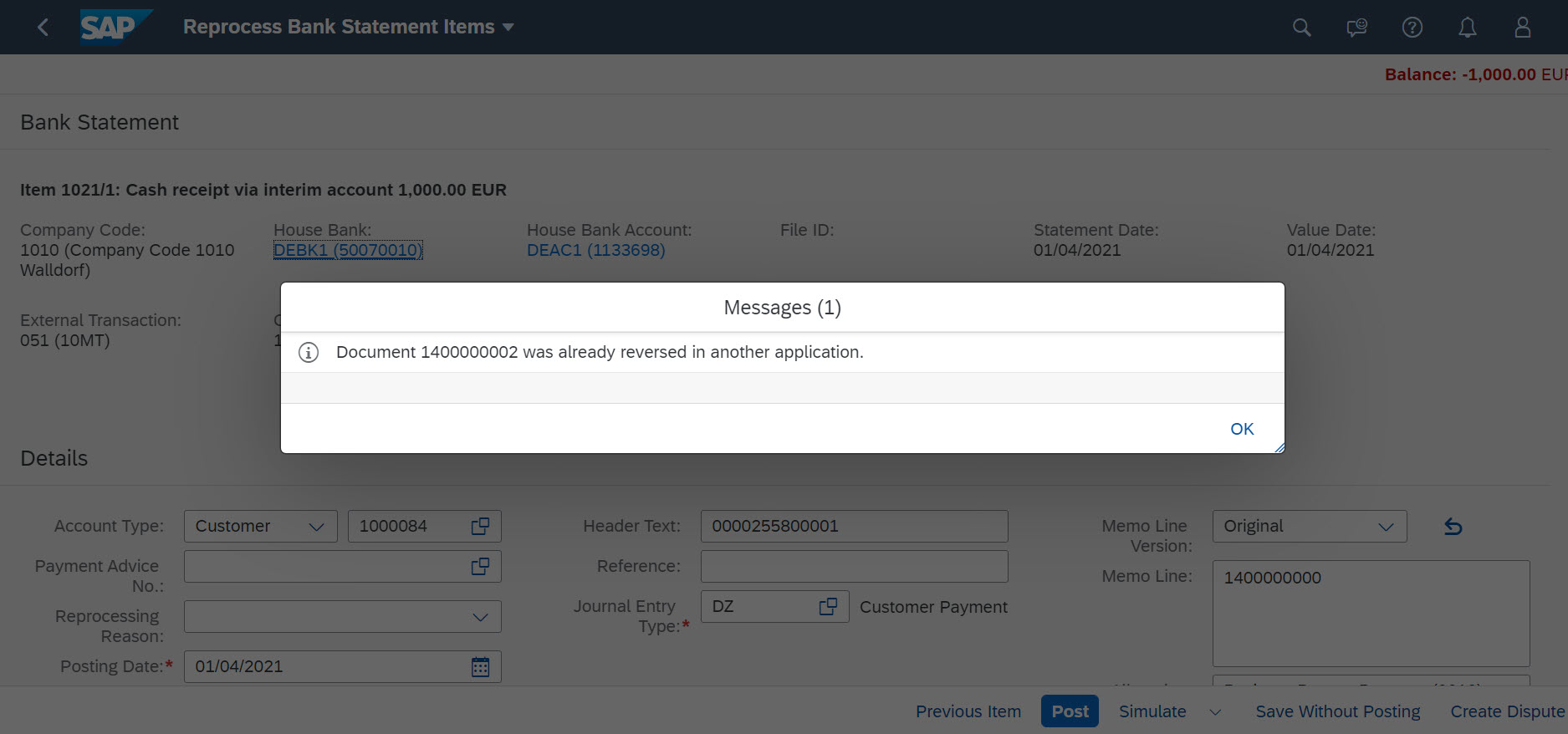Viewport: 1568px width, 734px height.
Task: Click the info icon in the message
Action: (x=309, y=353)
